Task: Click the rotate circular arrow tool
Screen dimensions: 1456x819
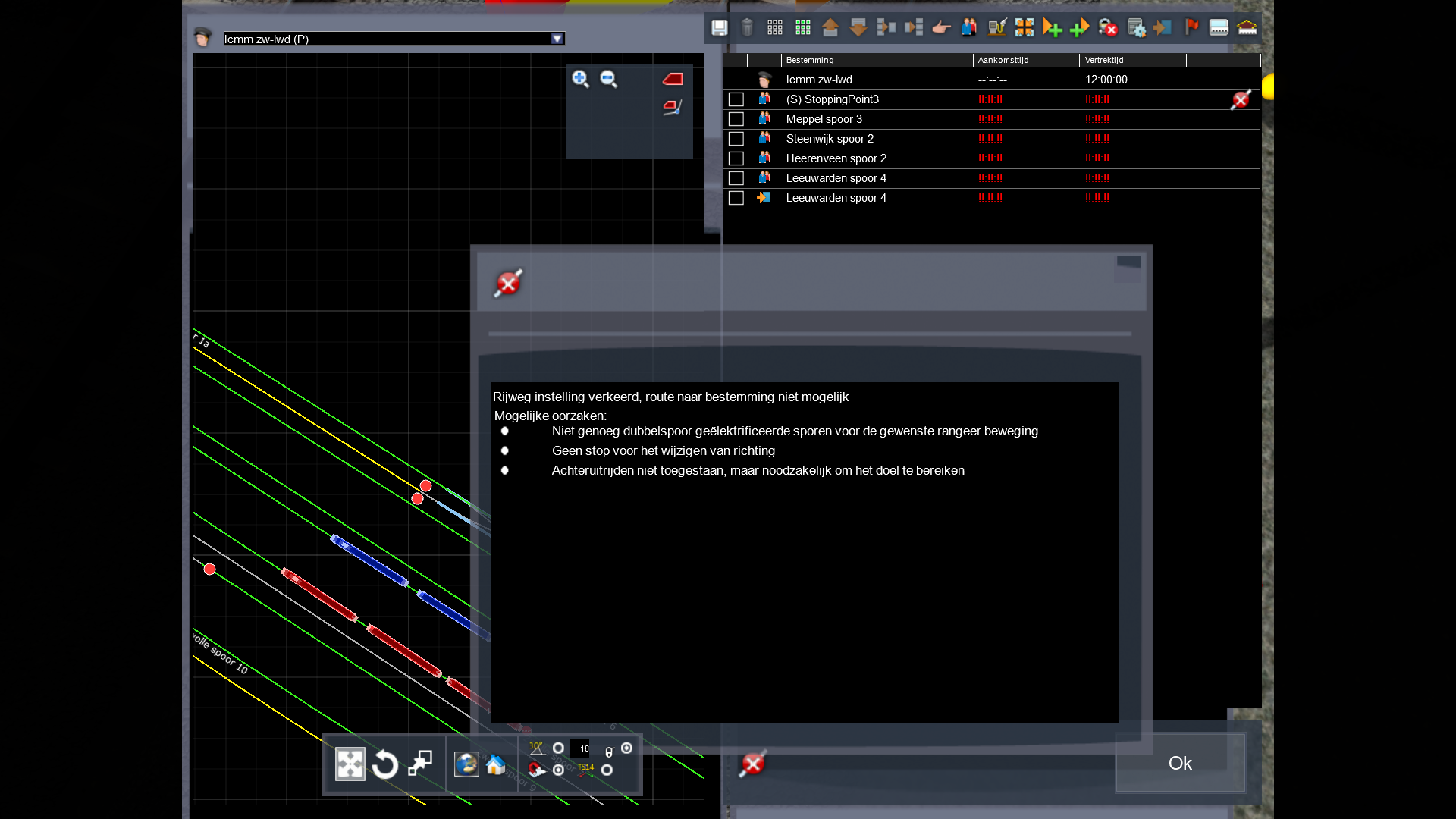Action: click(x=385, y=764)
